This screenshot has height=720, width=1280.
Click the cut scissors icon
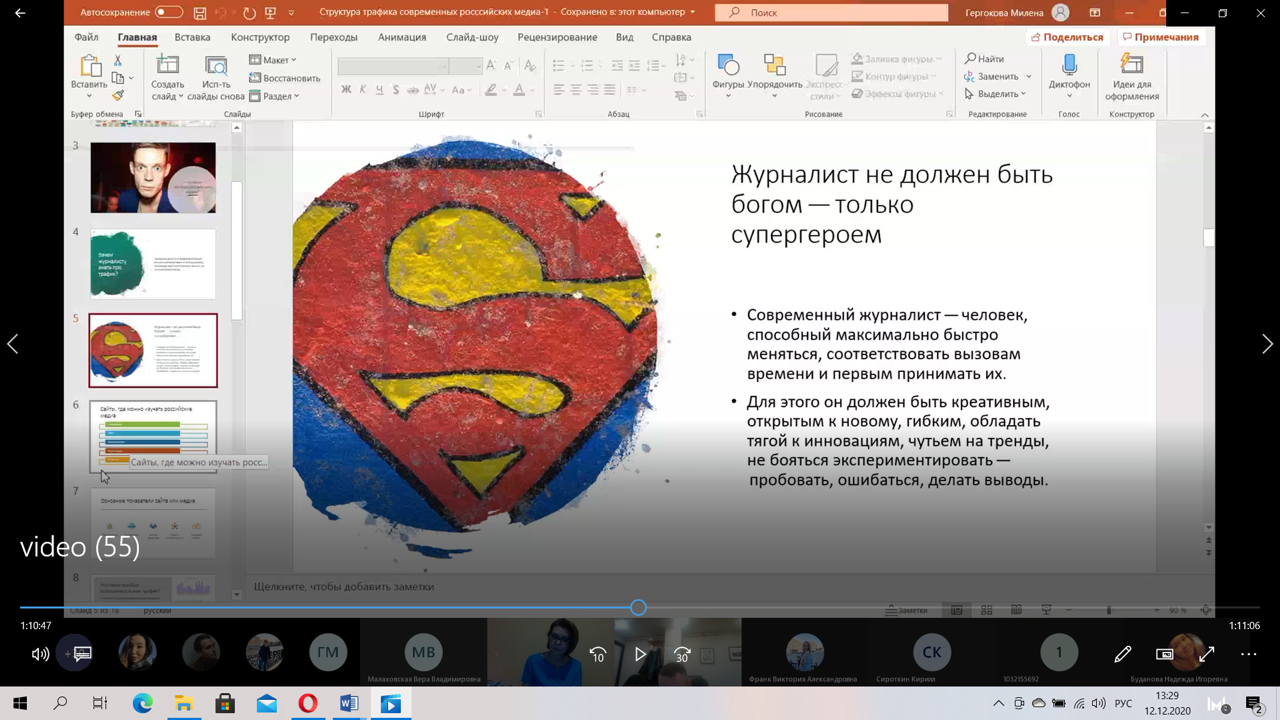tap(118, 60)
